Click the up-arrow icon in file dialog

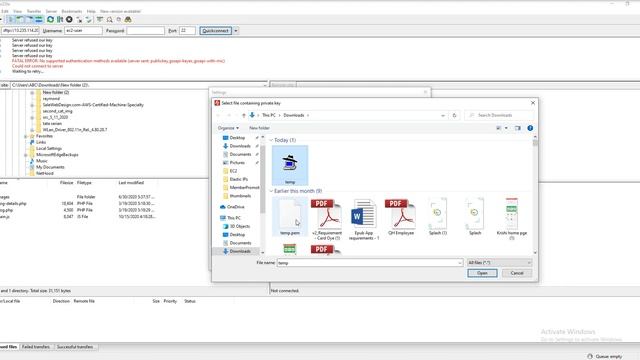coord(244,116)
